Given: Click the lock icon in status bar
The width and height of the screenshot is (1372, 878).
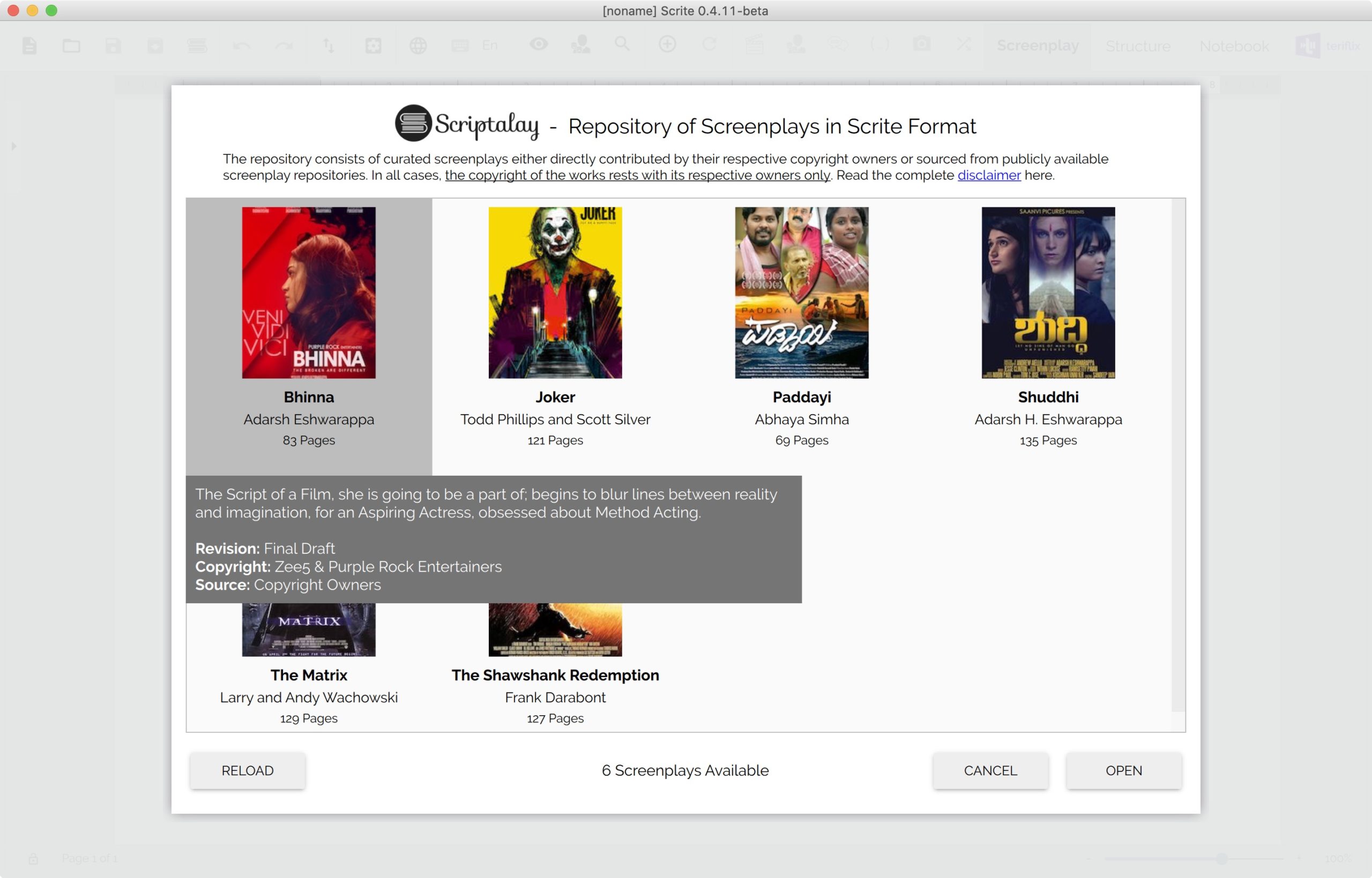Looking at the screenshot, I should point(33,858).
